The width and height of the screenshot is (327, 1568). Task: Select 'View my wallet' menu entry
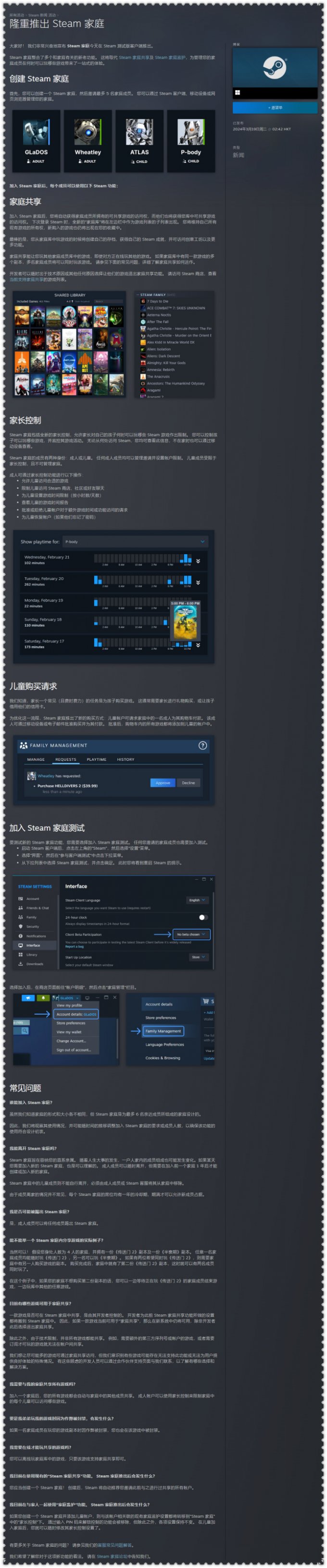coord(69,1033)
